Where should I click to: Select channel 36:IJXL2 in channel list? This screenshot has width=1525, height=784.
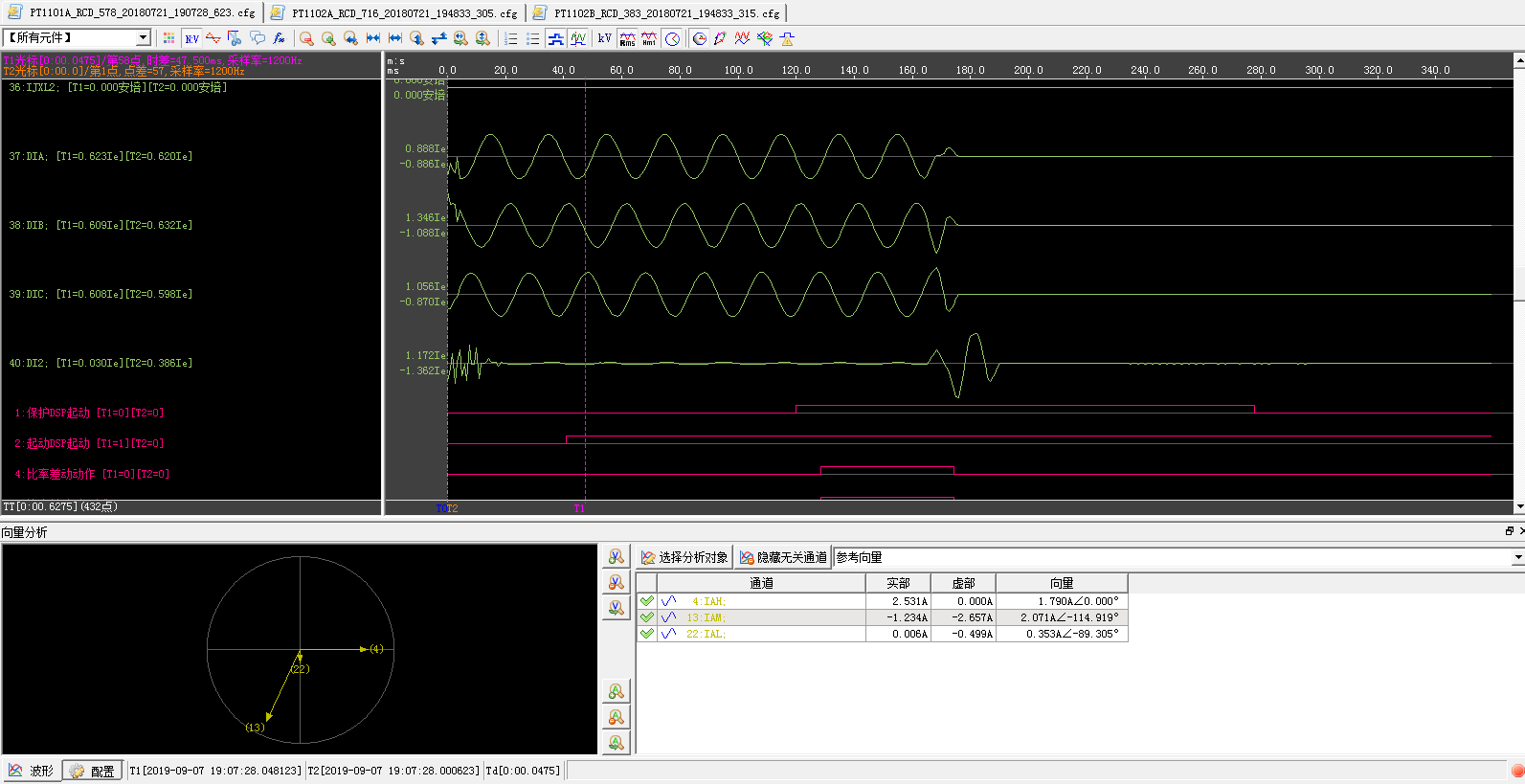tap(118, 87)
